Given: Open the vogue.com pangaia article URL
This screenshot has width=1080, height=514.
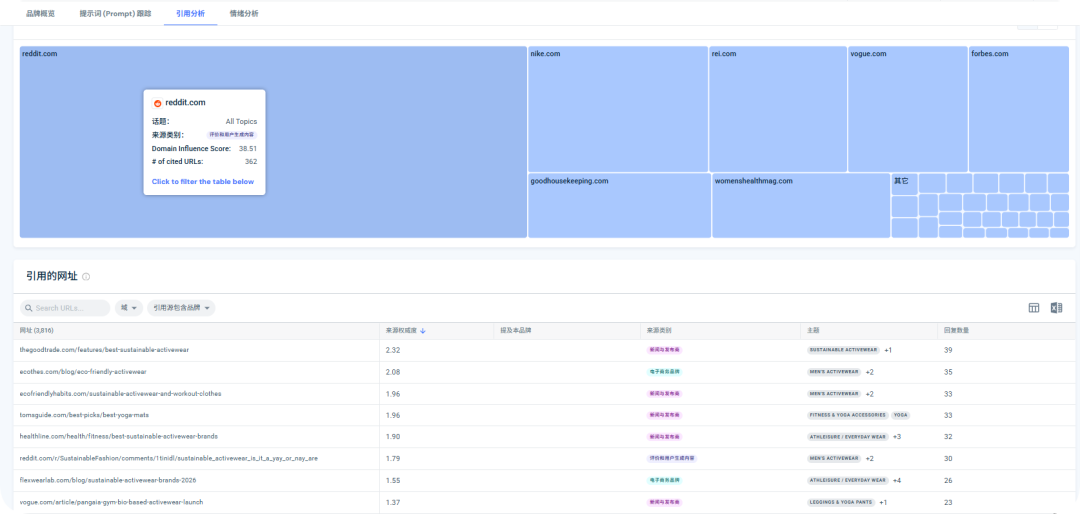Looking at the screenshot, I should [x=112, y=502].
